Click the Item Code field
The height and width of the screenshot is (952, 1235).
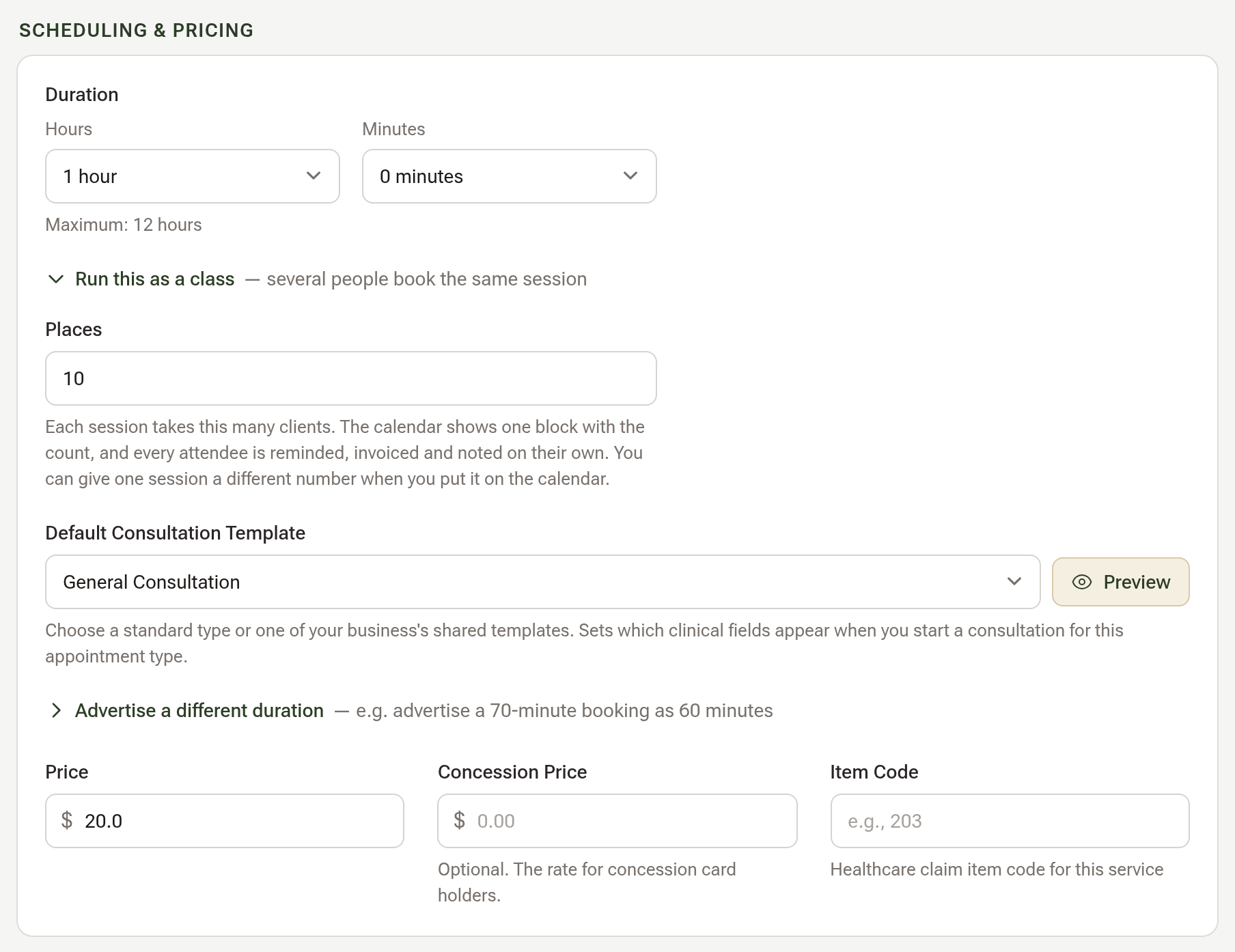coord(1010,821)
